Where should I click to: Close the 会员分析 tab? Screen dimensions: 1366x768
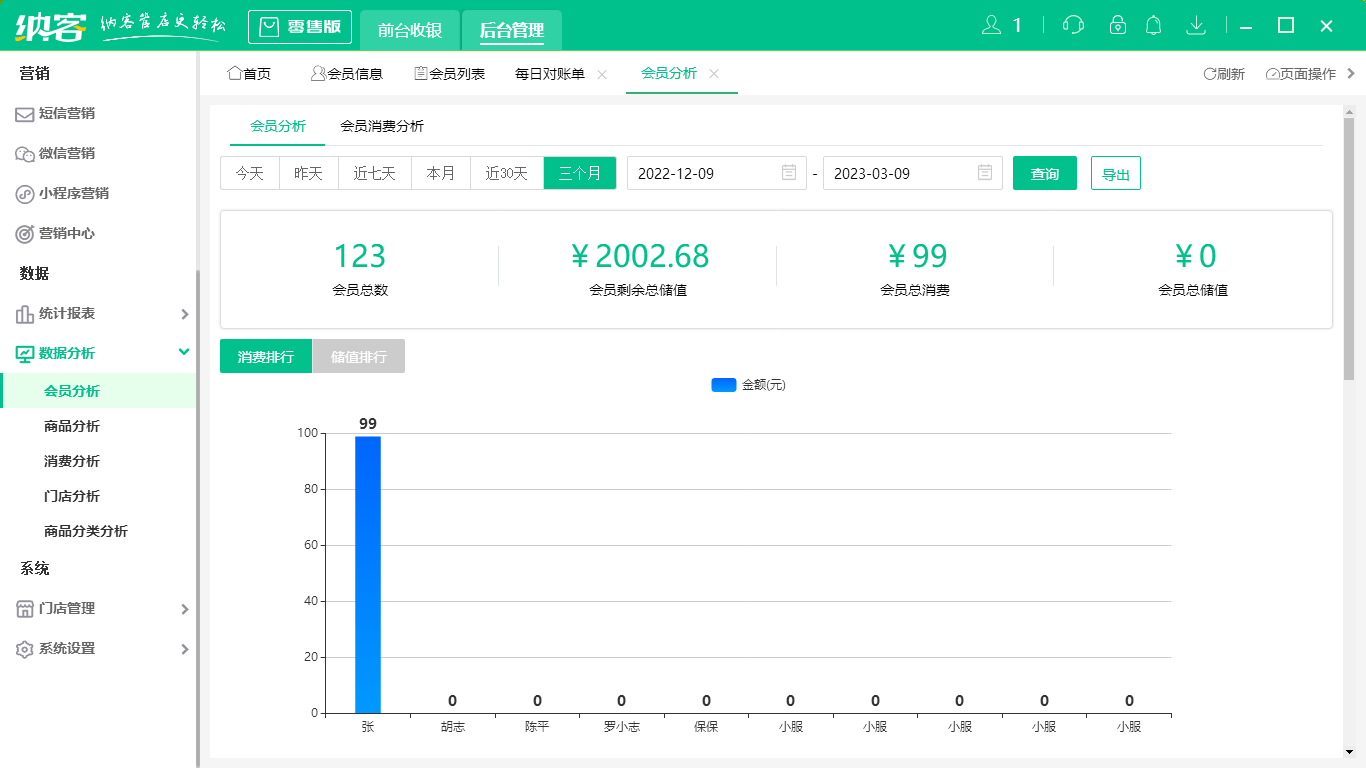coord(714,74)
